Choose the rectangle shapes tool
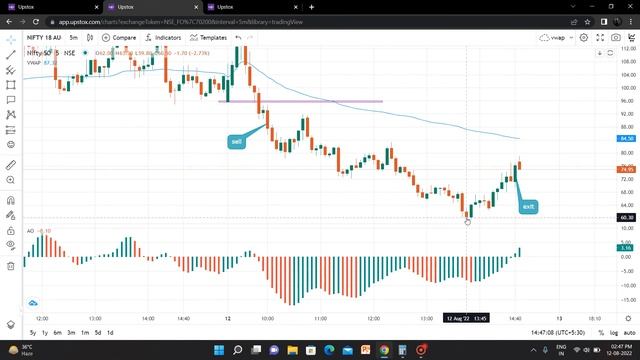640x360 pixels. pos(11,85)
